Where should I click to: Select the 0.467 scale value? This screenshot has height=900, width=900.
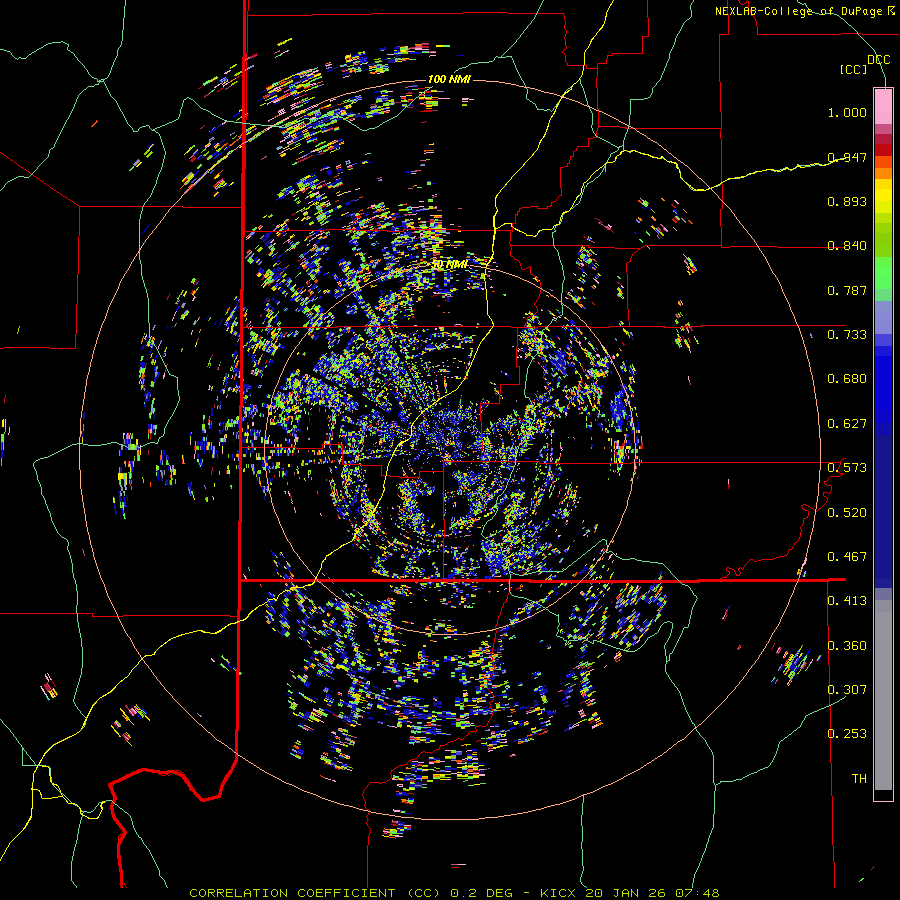click(x=847, y=557)
